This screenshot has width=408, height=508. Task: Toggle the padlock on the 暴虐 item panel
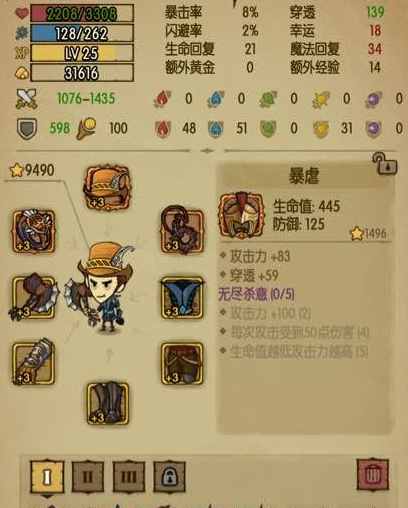pyautogui.click(x=385, y=163)
